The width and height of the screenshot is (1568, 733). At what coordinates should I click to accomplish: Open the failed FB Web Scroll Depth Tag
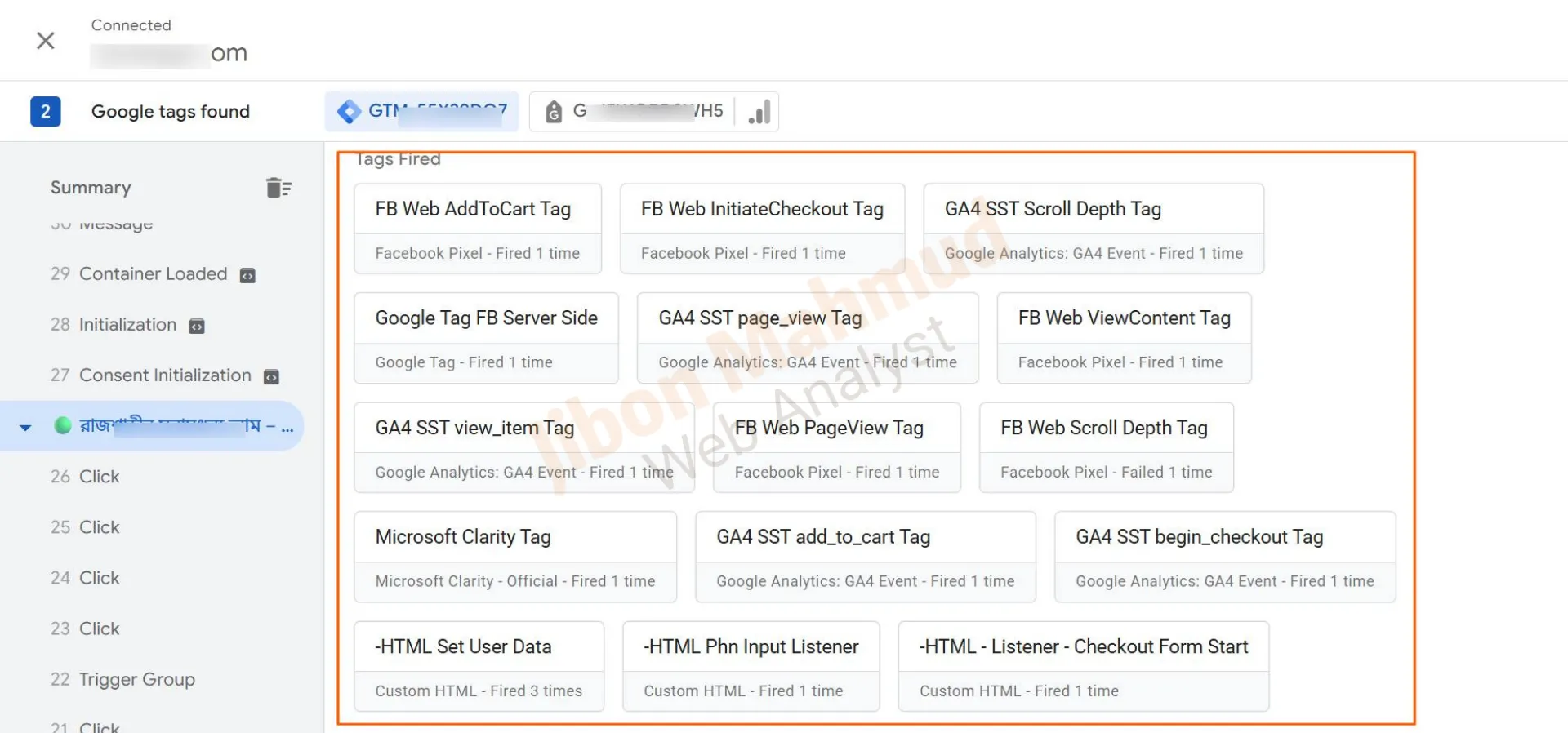(x=1106, y=447)
